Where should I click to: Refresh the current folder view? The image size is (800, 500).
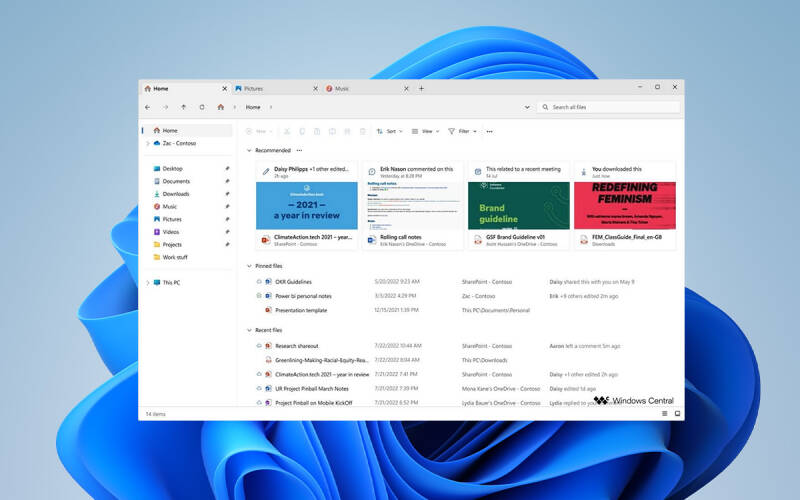(202, 107)
